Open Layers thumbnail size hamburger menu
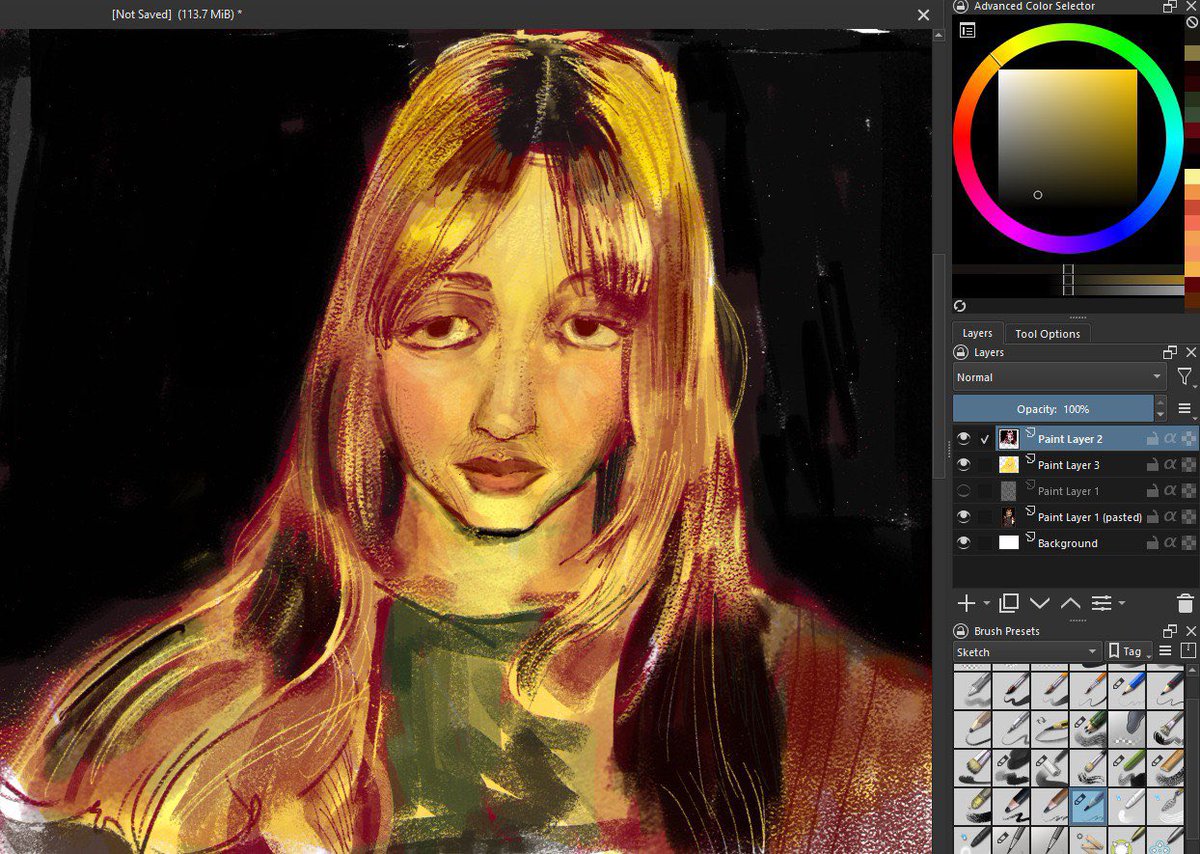 pos(1185,409)
